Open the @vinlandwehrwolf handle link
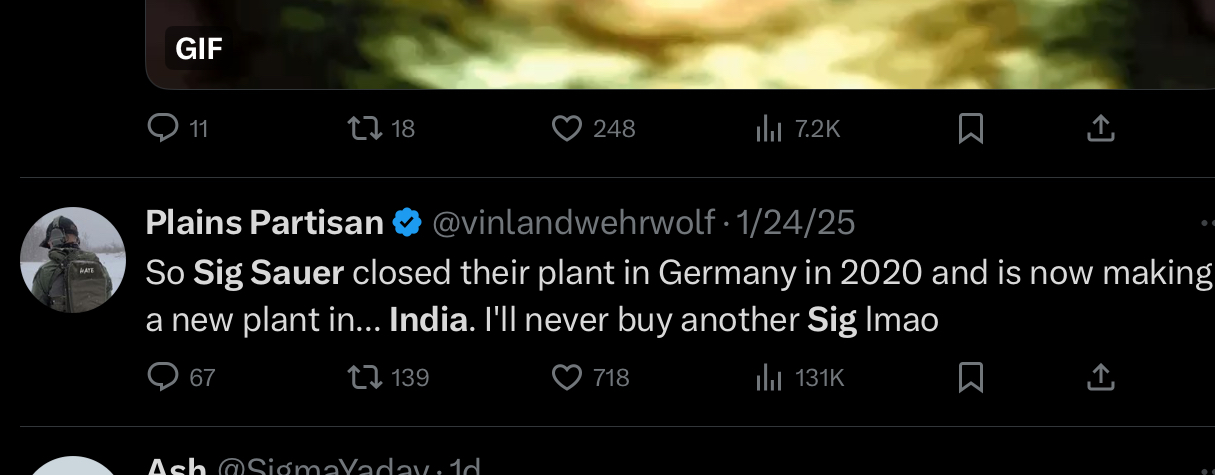Image resolution: width=1215 pixels, height=475 pixels. point(573,223)
